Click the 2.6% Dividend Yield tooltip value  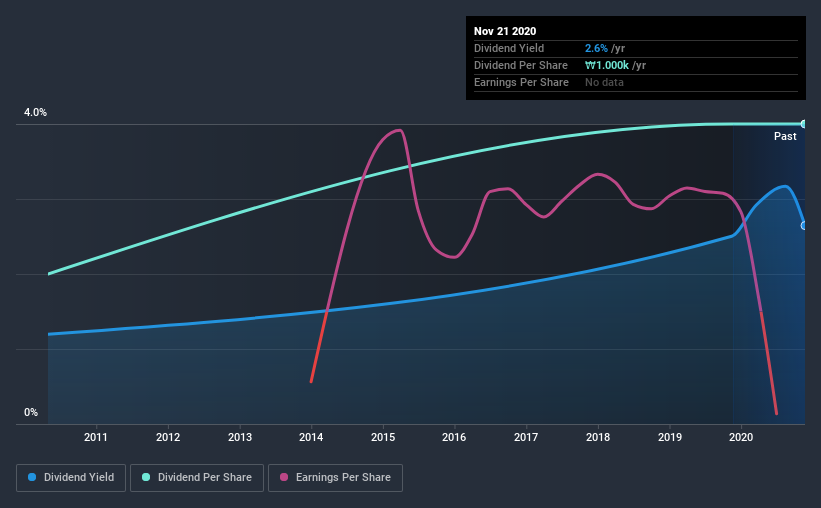pos(596,48)
